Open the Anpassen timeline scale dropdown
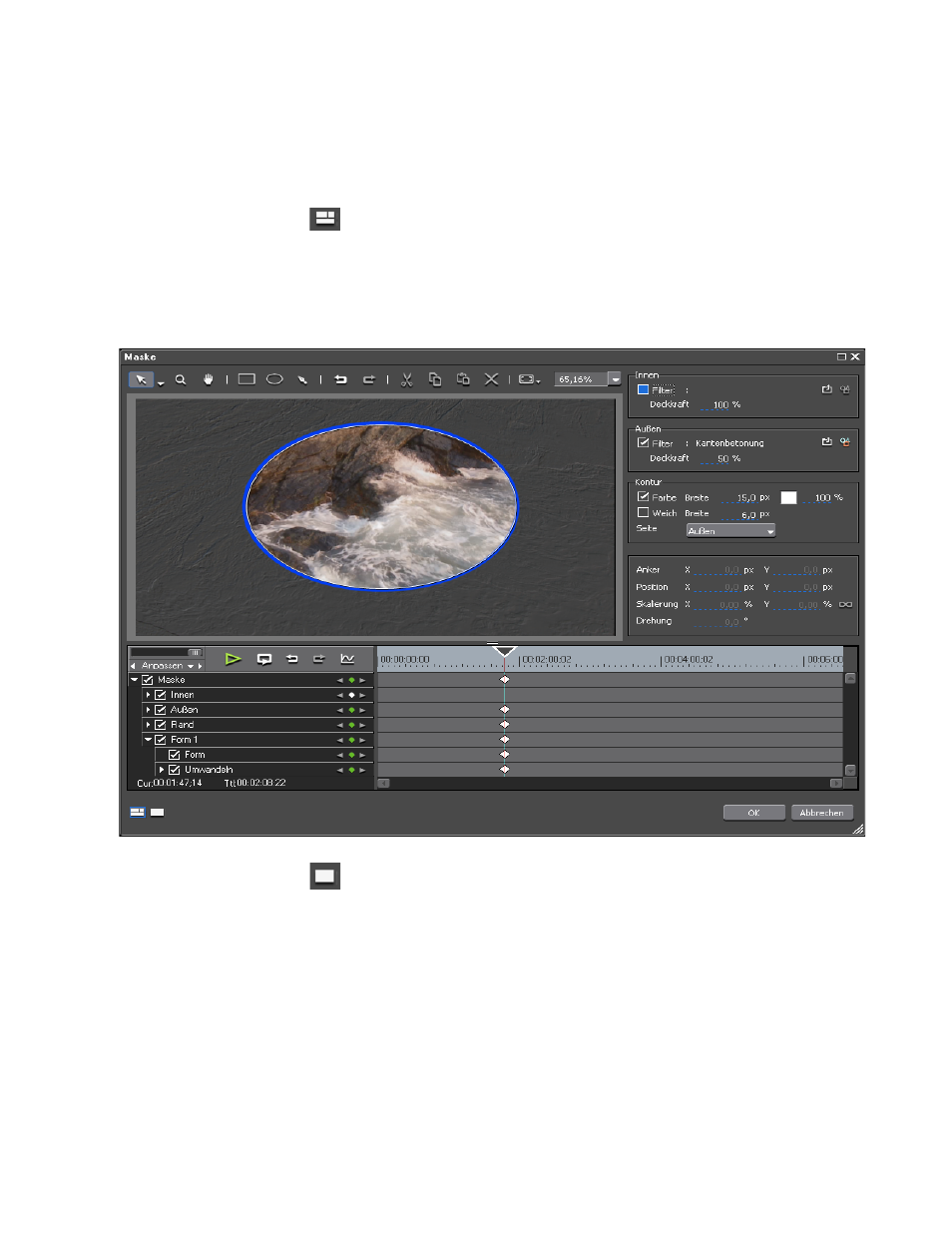The width and height of the screenshot is (952, 1233). tap(190, 666)
